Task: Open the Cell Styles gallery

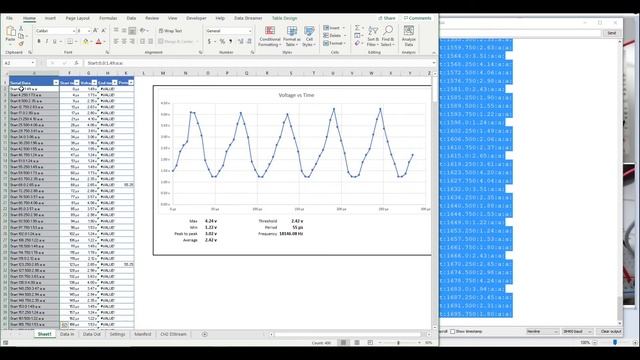Action: [x=309, y=36]
